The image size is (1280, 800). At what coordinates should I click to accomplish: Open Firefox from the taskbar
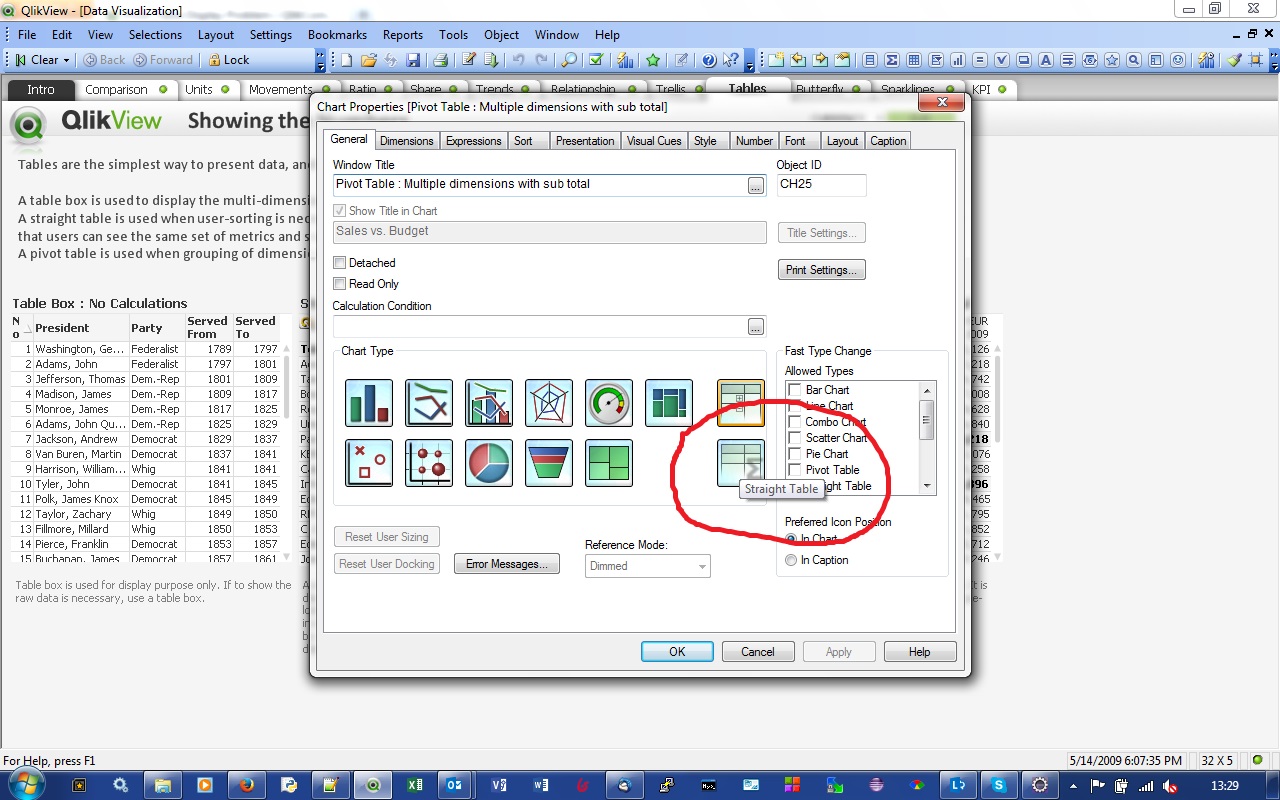click(246, 785)
